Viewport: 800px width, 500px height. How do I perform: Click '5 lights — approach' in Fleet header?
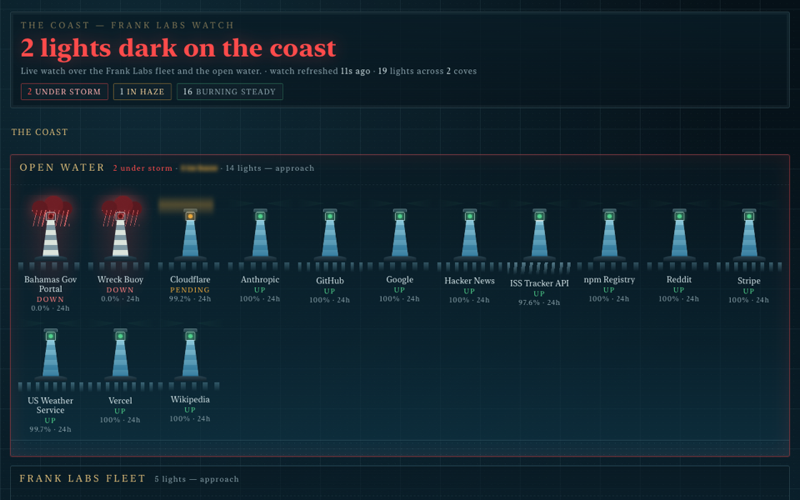(197, 480)
